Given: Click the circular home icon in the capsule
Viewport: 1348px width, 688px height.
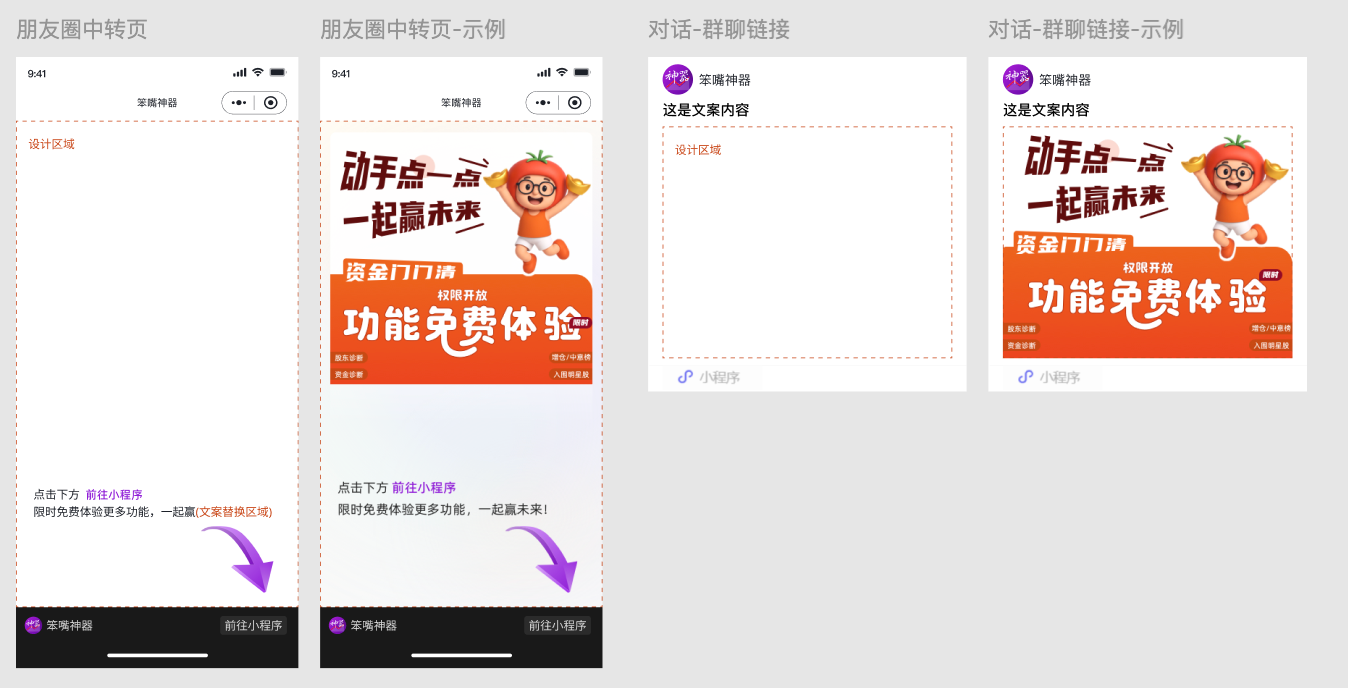Looking at the screenshot, I should point(268,102).
